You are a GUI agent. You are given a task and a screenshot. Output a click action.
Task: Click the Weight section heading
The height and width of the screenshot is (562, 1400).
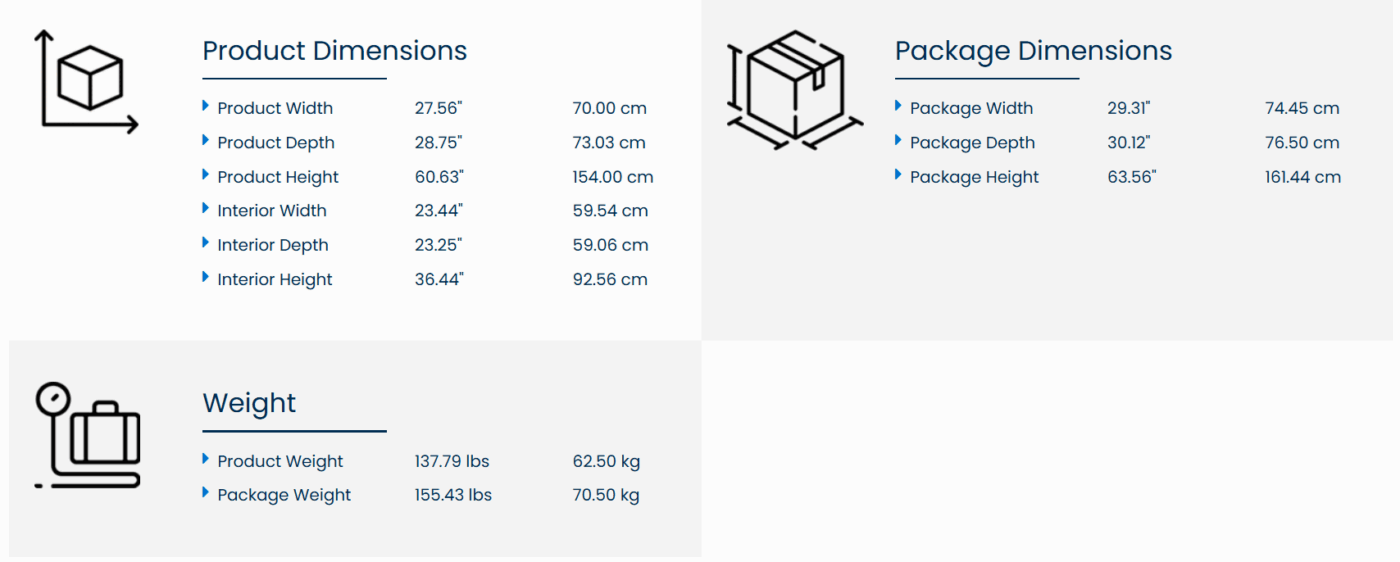[x=249, y=403]
